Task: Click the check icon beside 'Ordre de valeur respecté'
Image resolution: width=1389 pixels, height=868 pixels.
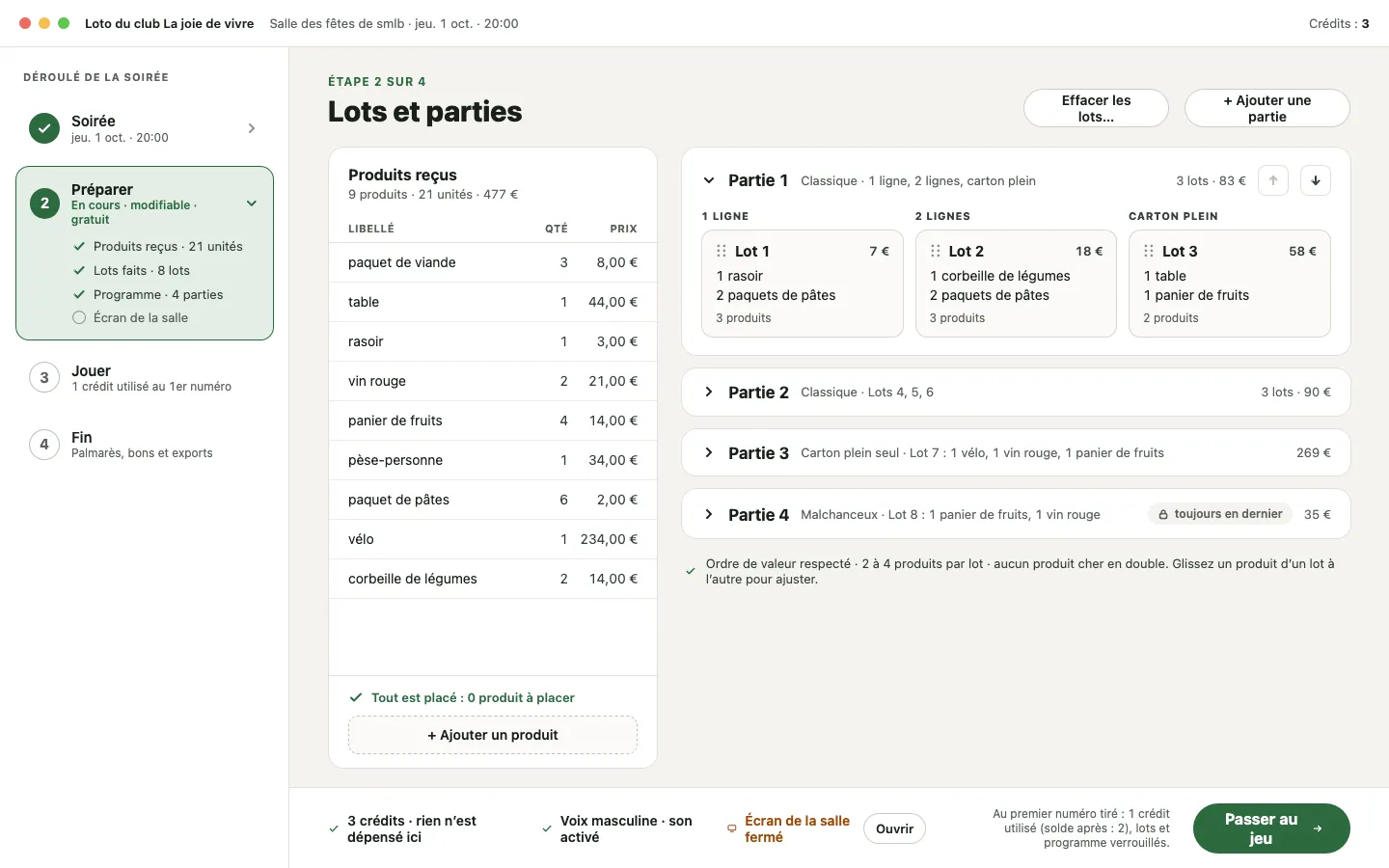Action: tap(691, 571)
